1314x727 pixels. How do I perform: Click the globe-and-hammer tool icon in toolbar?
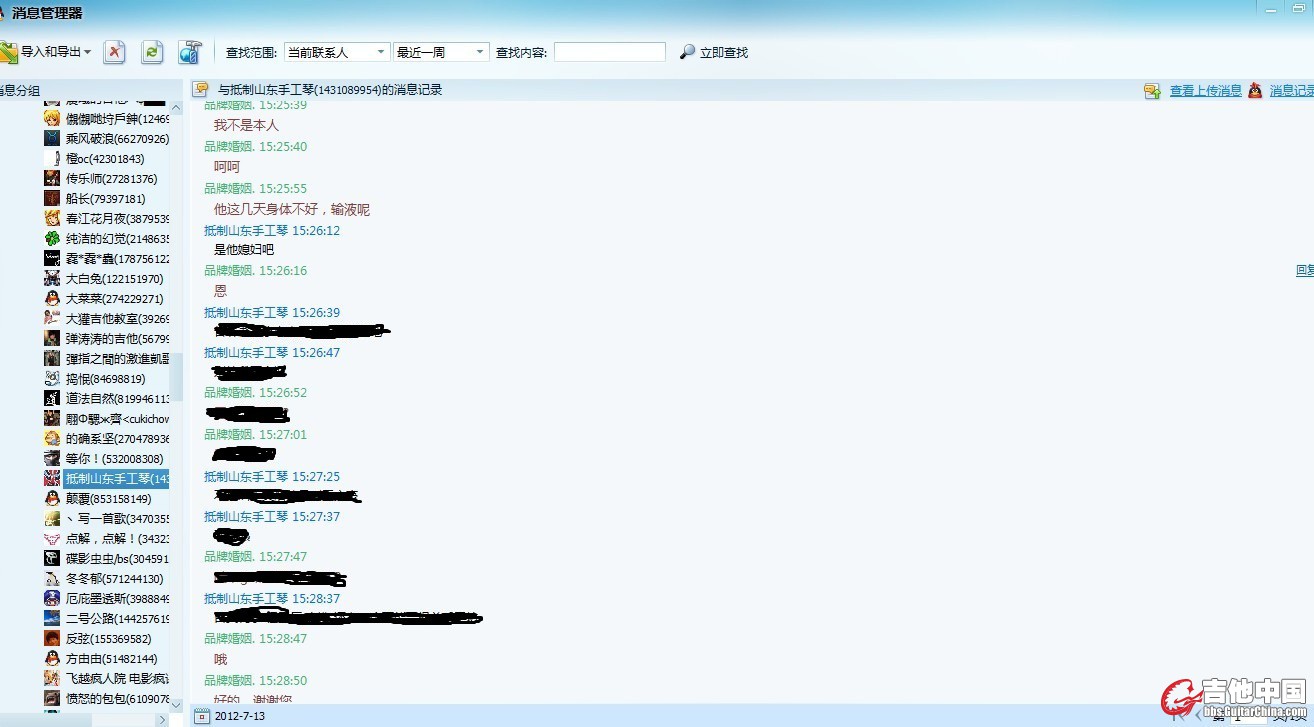coord(190,52)
